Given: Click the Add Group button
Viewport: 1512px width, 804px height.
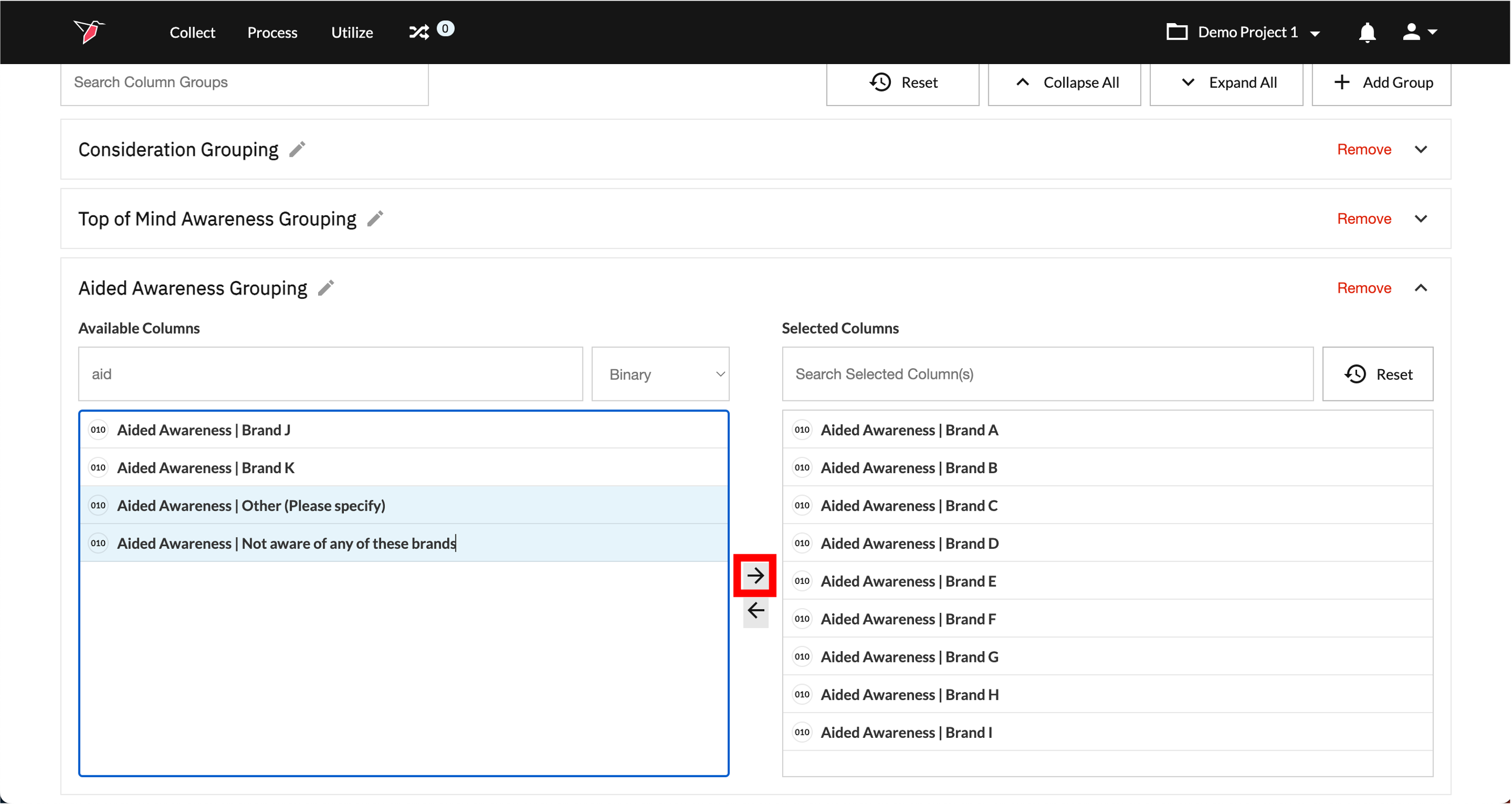Looking at the screenshot, I should point(1381,82).
